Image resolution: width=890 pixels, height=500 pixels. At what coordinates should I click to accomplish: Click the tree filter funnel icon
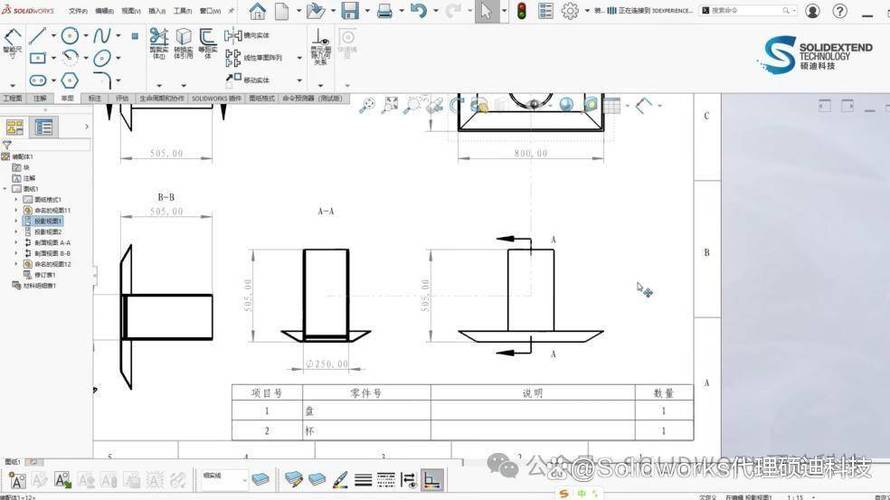tap(7, 145)
